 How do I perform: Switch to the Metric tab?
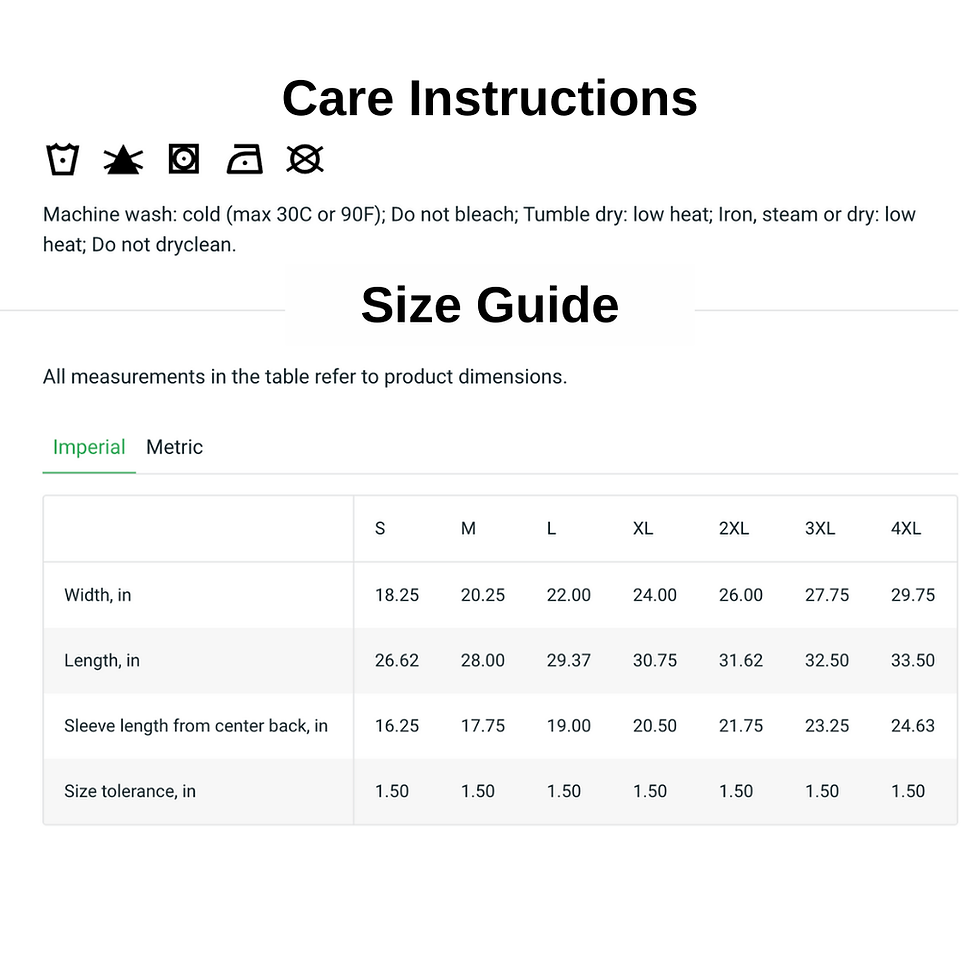[174, 448]
